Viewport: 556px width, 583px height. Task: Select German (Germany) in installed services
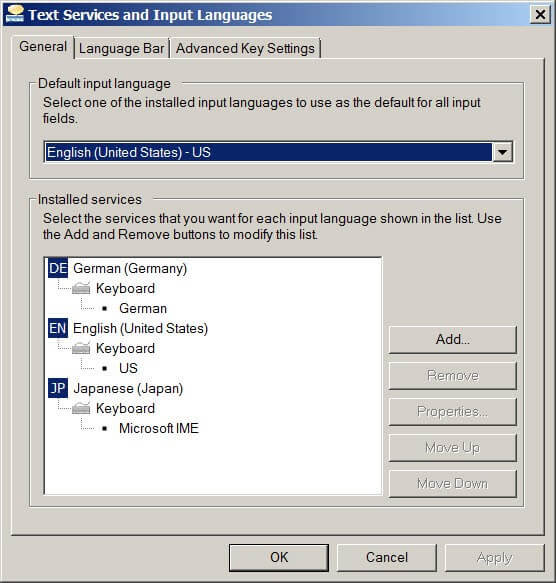pyautogui.click(x=130, y=268)
